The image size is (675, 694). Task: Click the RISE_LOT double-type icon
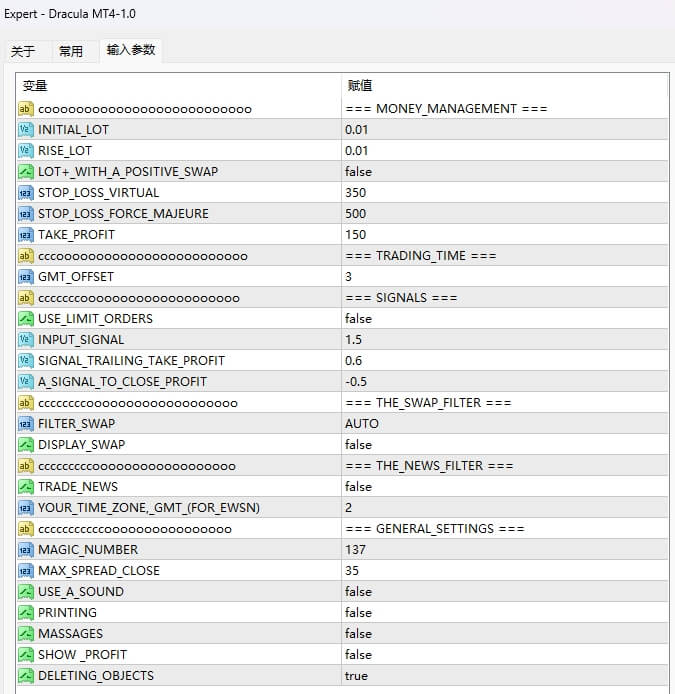pos(26,150)
